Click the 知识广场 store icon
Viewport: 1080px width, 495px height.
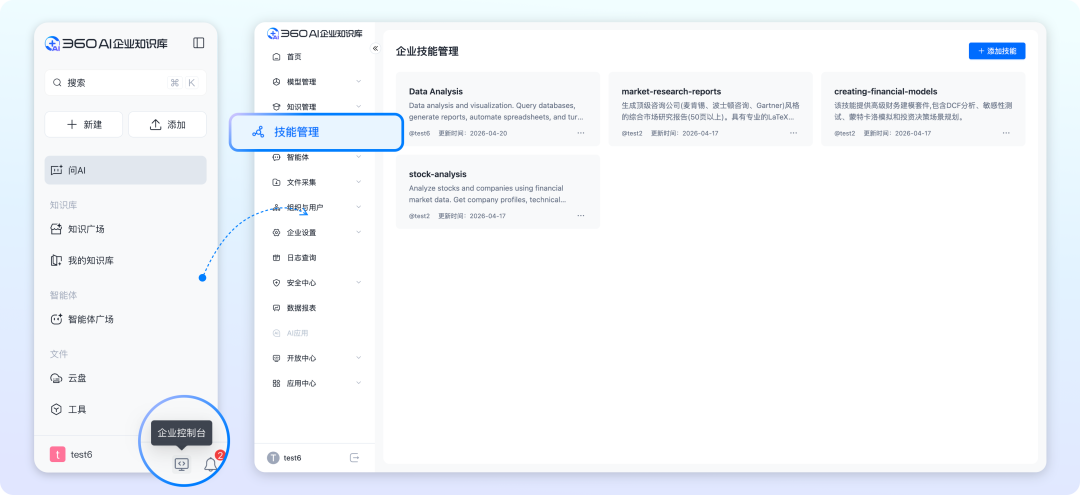(56, 229)
